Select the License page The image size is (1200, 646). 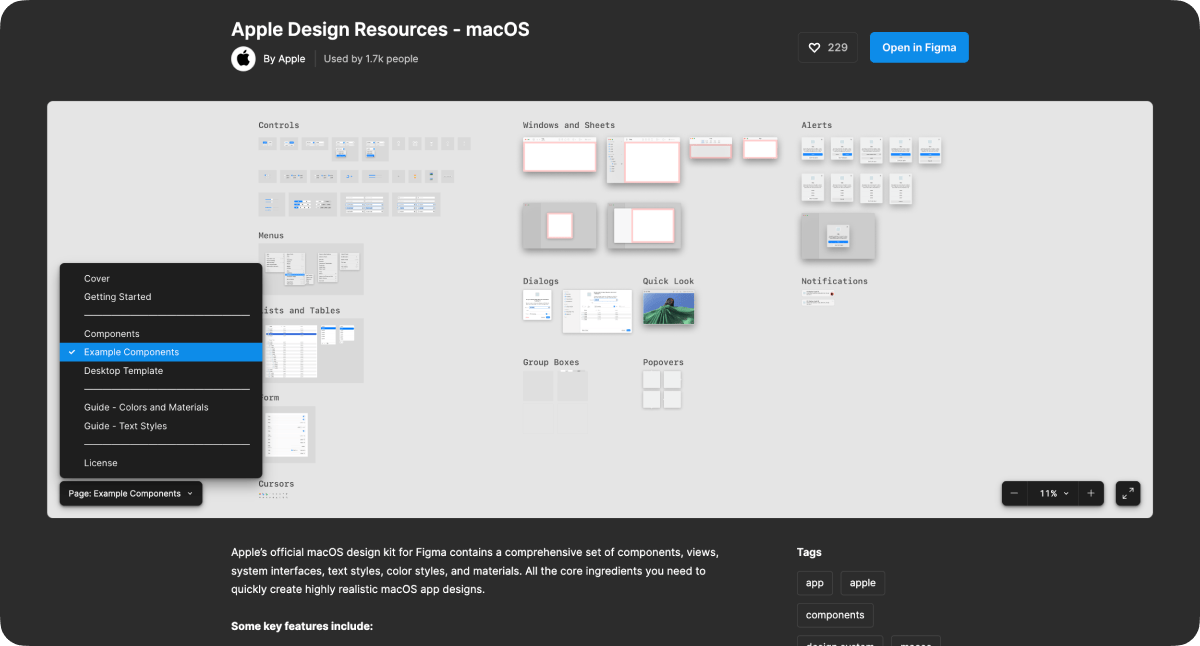click(161, 463)
